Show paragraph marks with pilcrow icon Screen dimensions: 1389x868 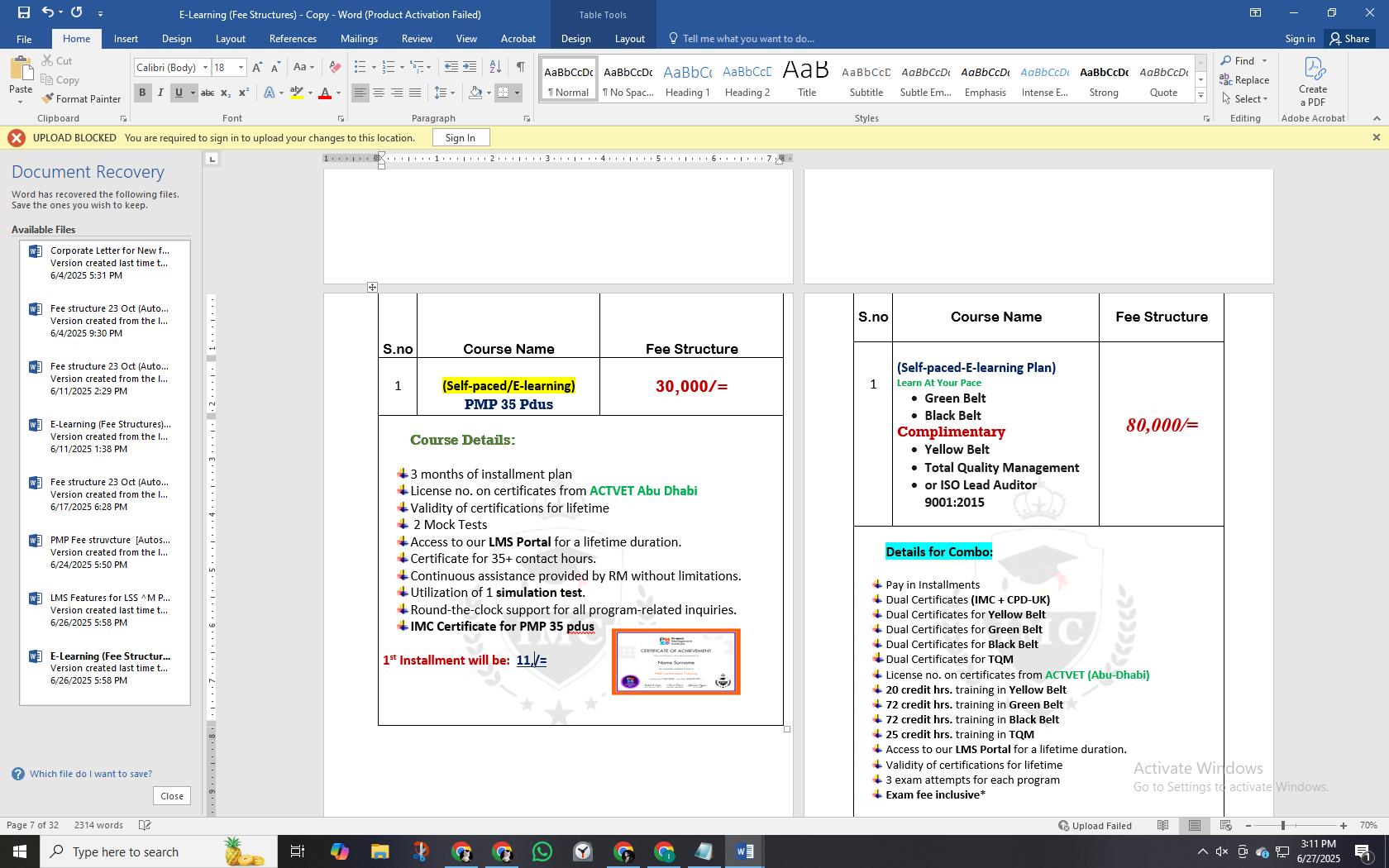(520, 68)
